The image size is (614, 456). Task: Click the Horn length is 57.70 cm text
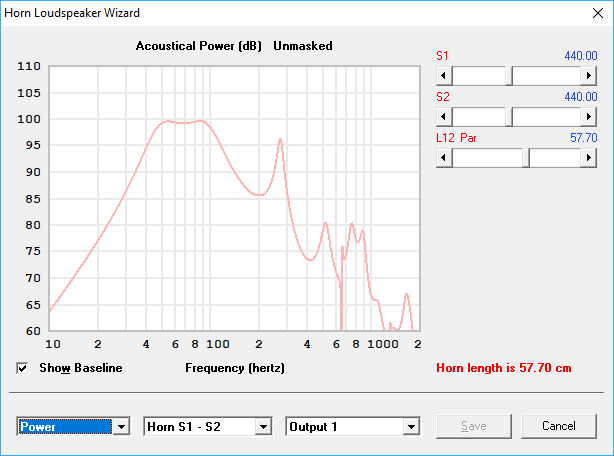[x=504, y=368]
